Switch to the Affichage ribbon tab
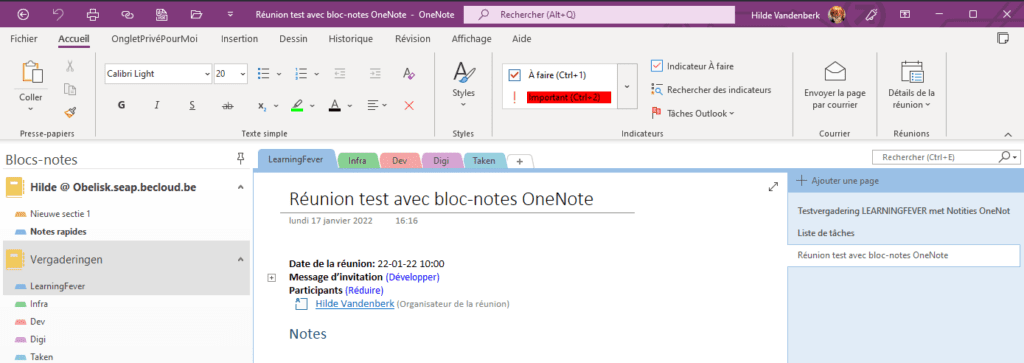The width and height of the screenshot is (1024, 363). click(x=472, y=39)
